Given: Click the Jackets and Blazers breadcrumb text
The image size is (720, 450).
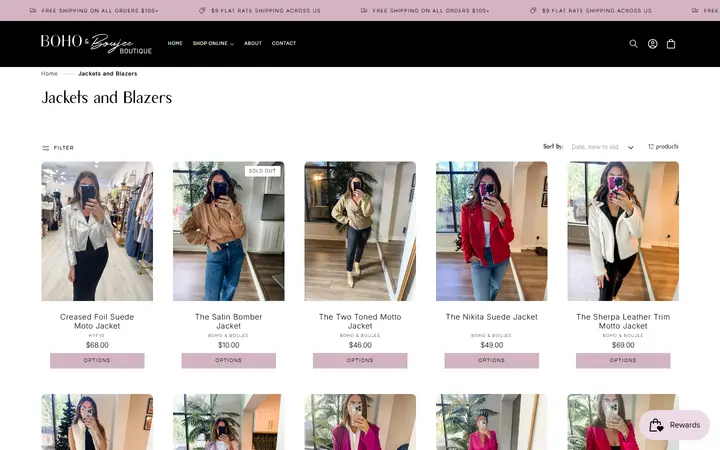Looking at the screenshot, I should click(x=107, y=73).
